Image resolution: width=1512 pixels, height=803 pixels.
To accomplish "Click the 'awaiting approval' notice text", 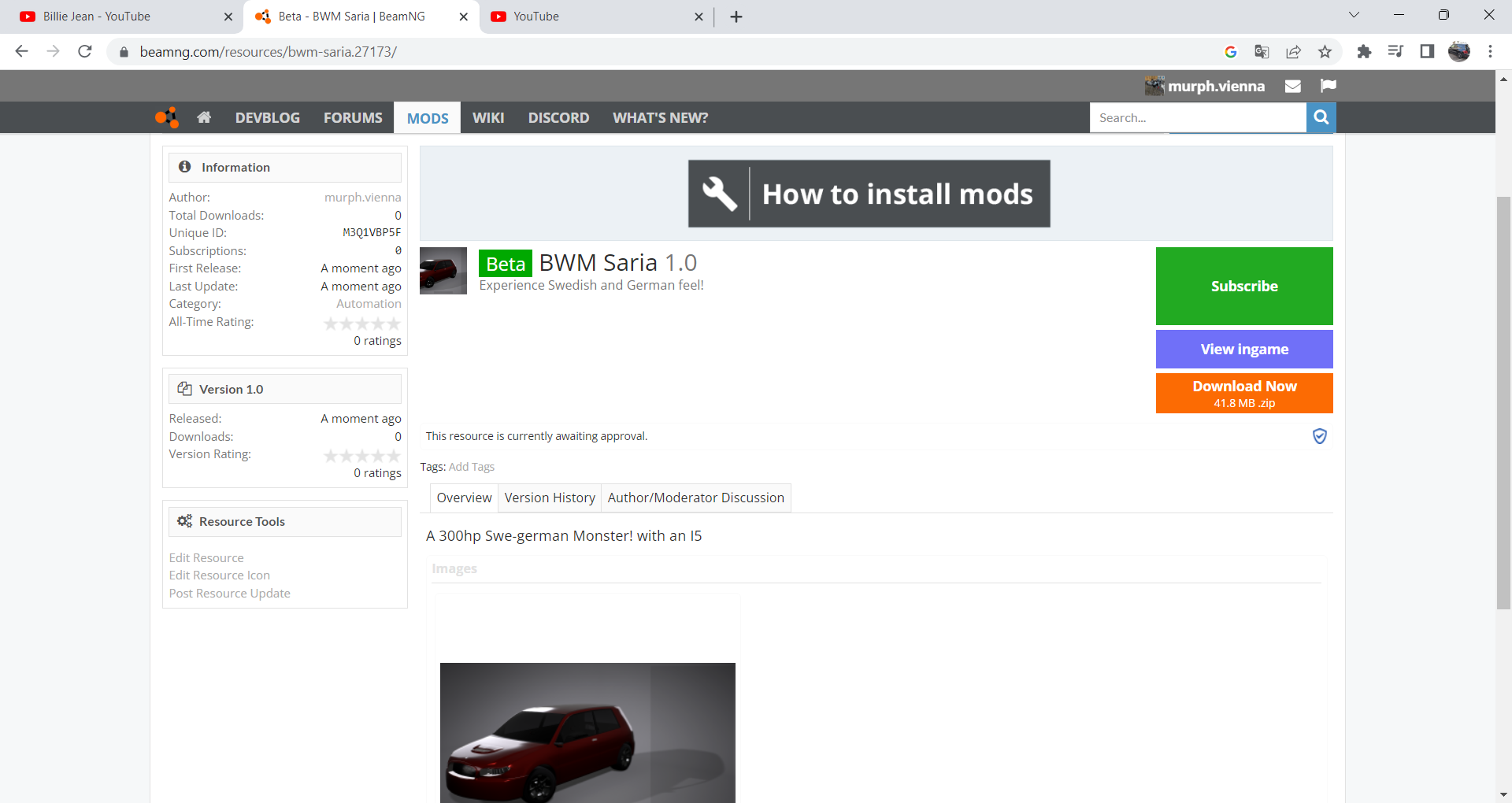I will coord(536,436).
